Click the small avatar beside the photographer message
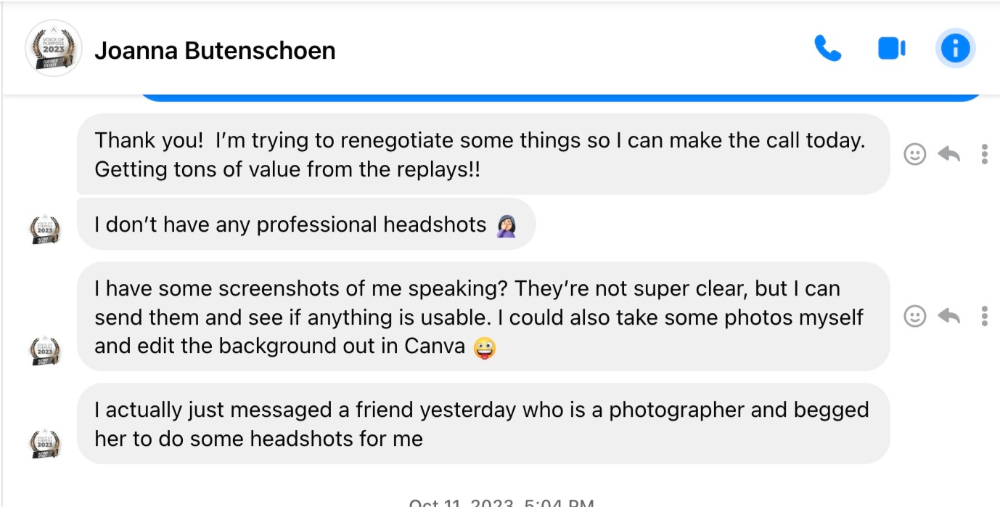This screenshot has width=1000, height=507. (45, 444)
